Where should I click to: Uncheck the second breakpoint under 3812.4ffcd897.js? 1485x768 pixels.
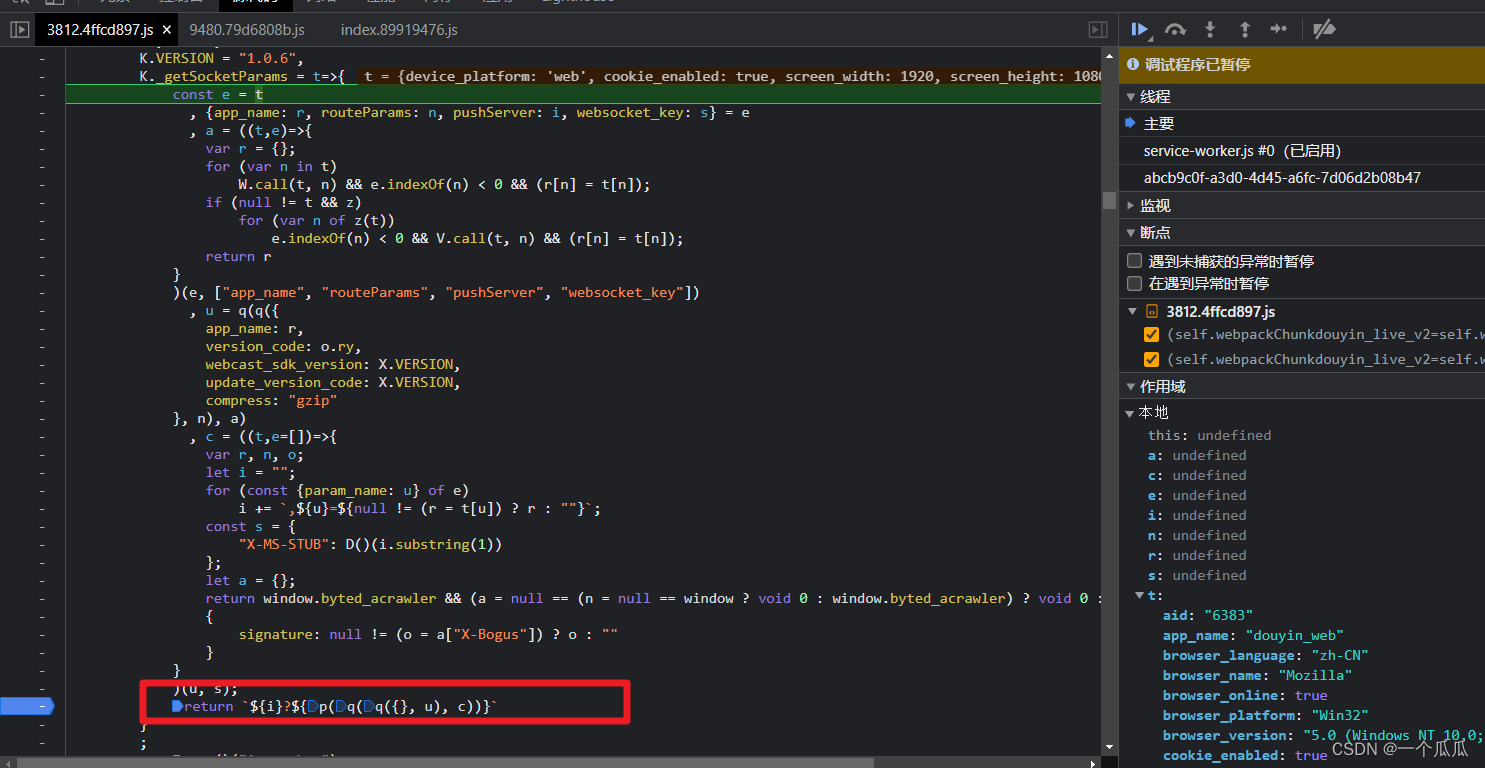point(1151,359)
